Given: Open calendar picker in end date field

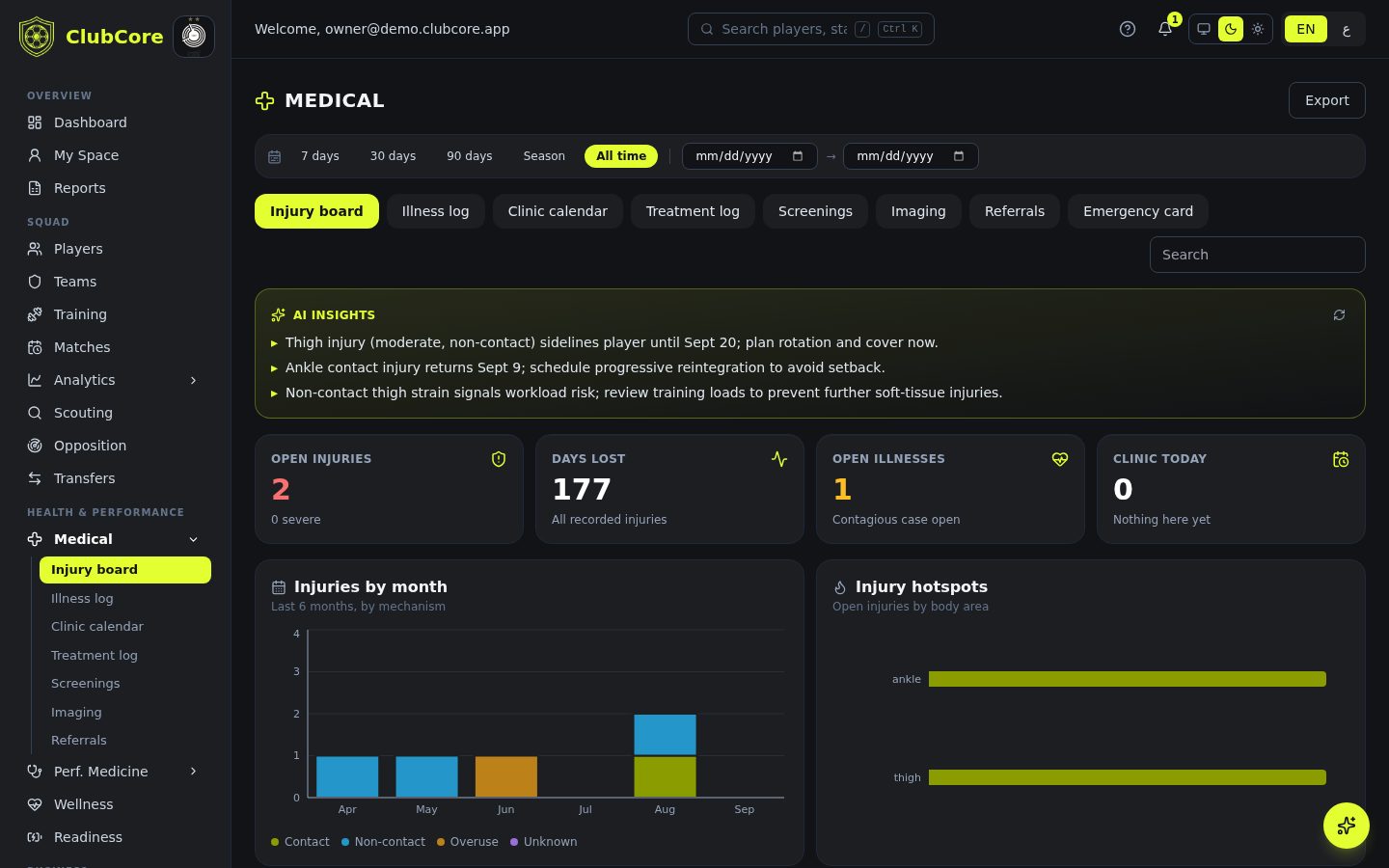Looking at the screenshot, I should (959, 156).
